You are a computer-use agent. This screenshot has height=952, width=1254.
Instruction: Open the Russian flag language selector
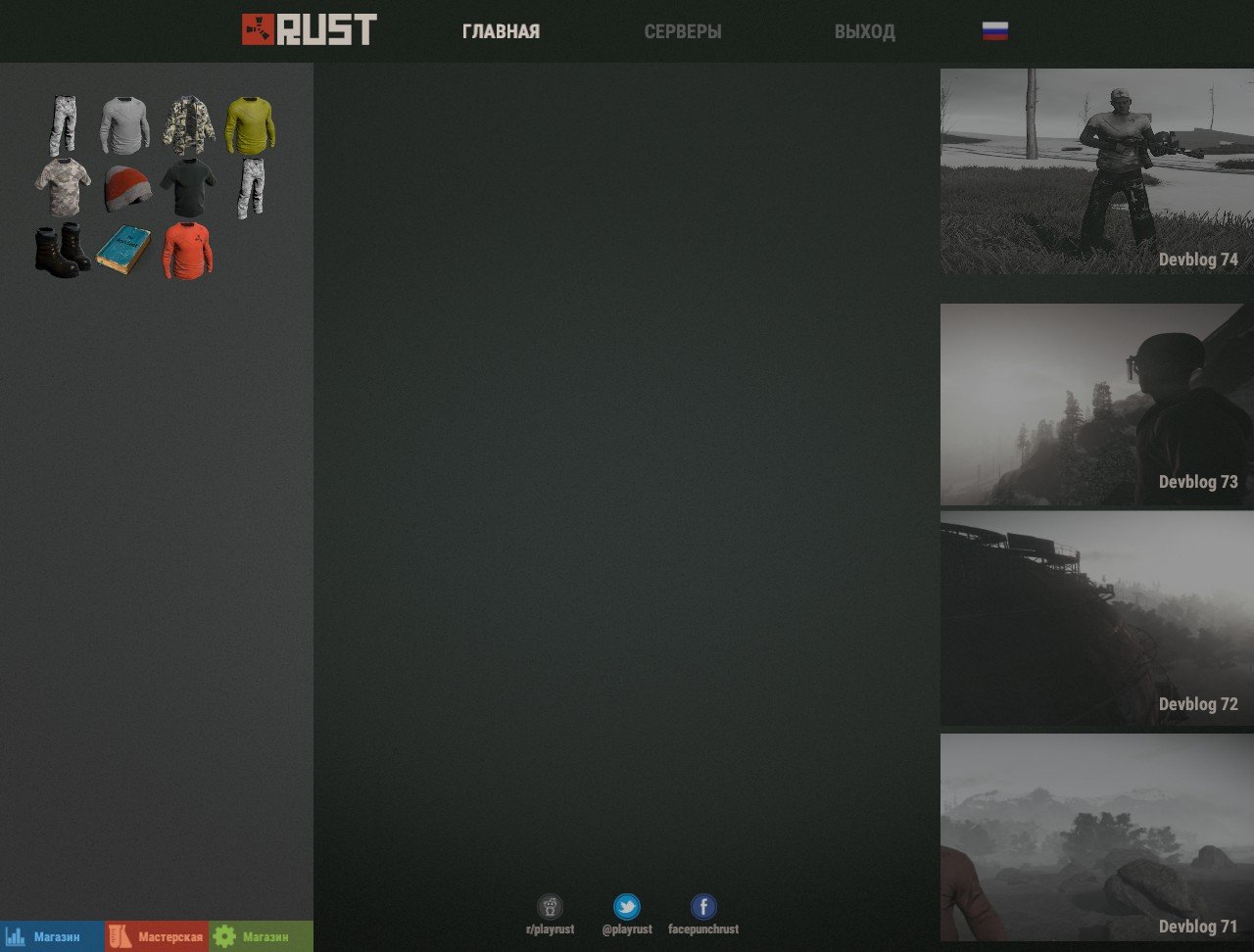[x=994, y=30]
